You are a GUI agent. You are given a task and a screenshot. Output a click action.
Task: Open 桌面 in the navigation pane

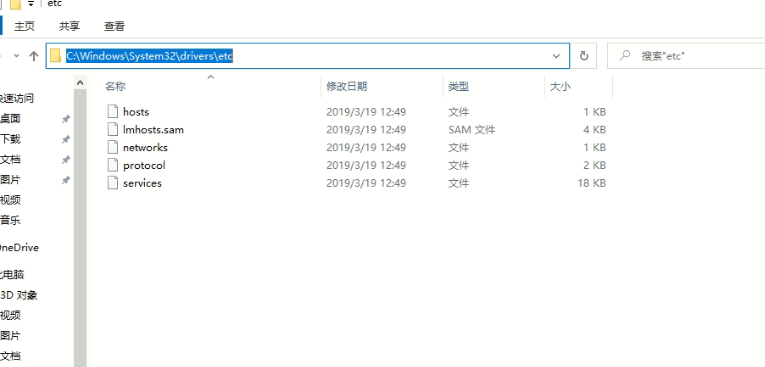pyautogui.click(x=10, y=119)
